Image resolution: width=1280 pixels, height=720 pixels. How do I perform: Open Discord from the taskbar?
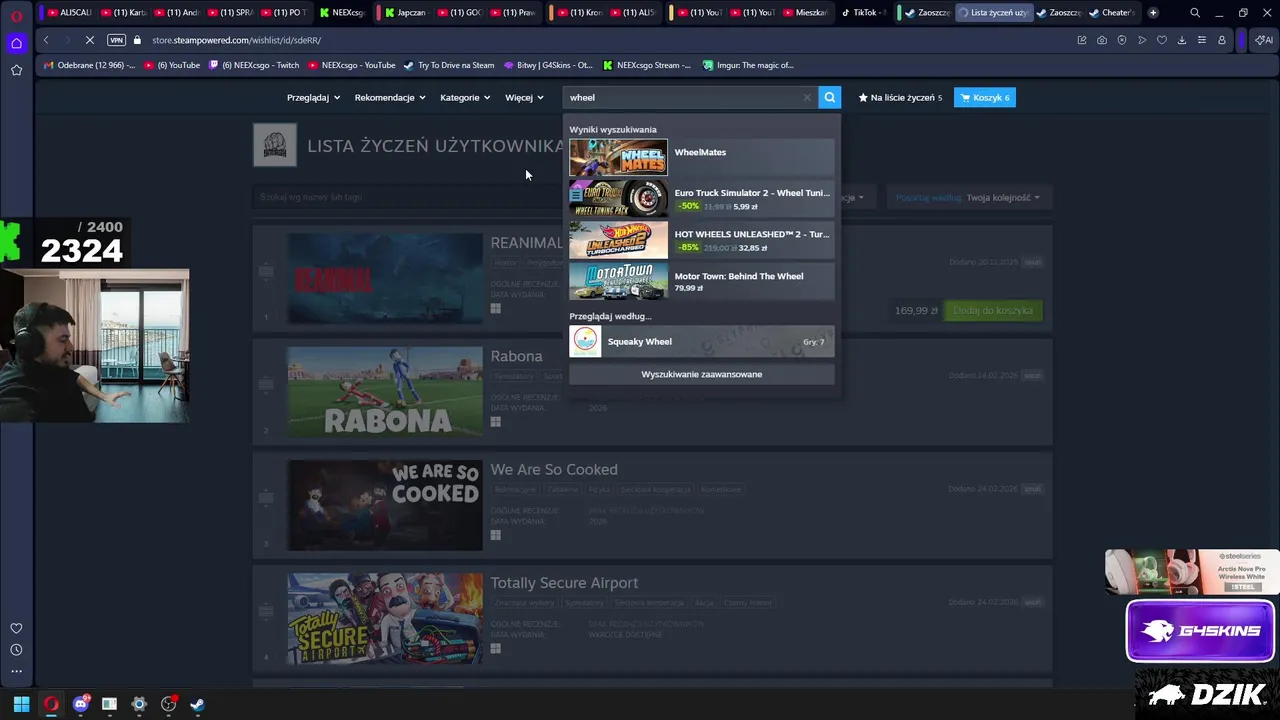[80, 704]
